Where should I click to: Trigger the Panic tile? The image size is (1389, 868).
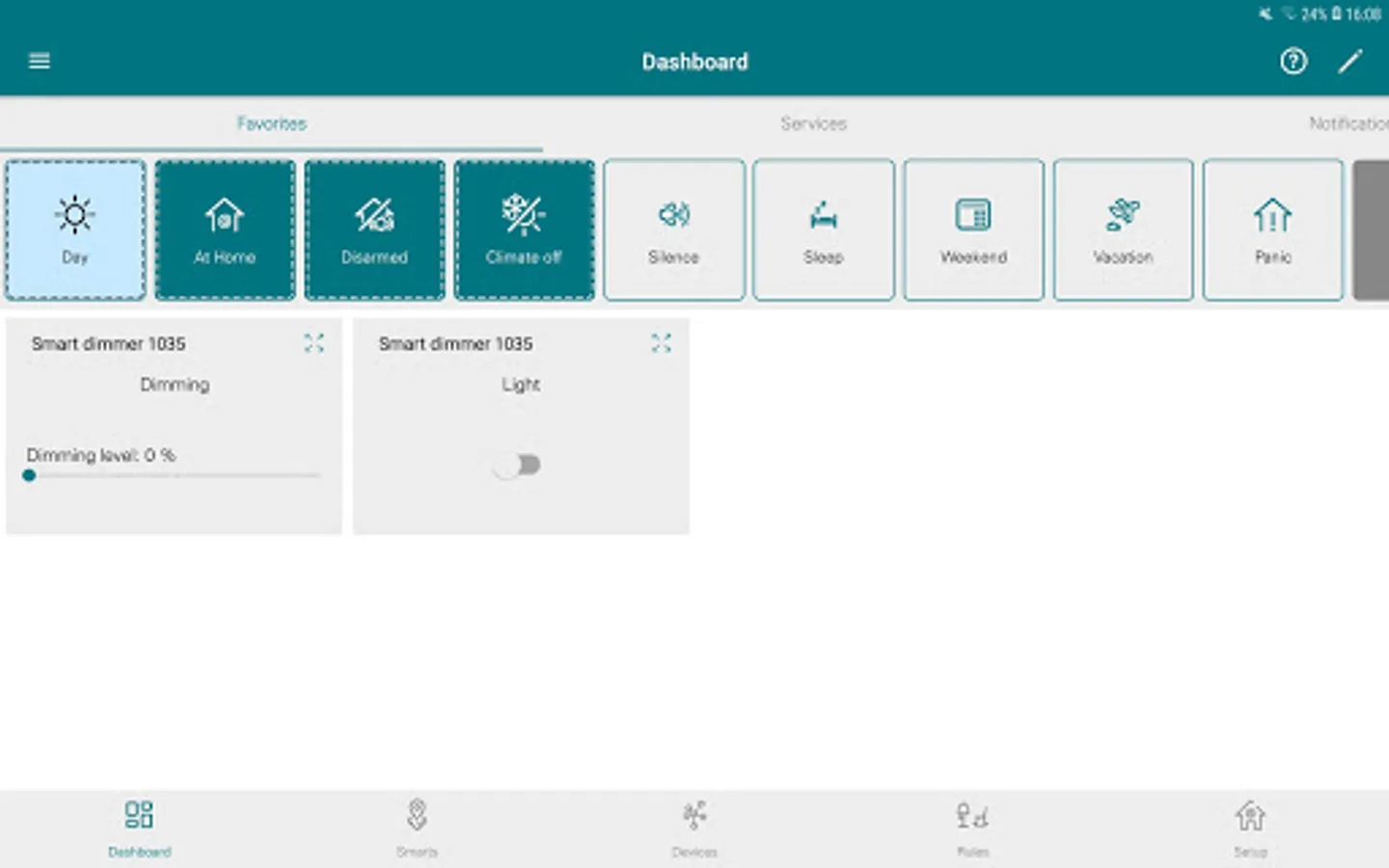pos(1273,230)
